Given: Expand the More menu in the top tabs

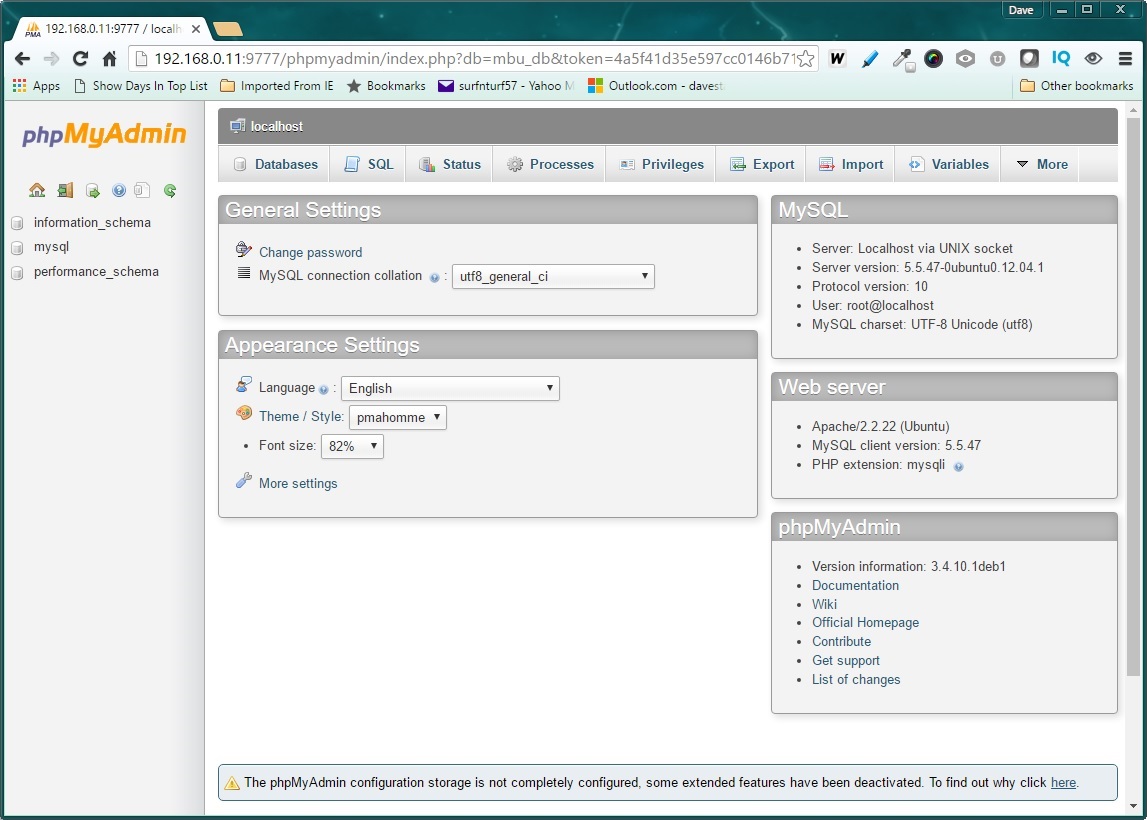Looking at the screenshot, I should pos(1042,165).
